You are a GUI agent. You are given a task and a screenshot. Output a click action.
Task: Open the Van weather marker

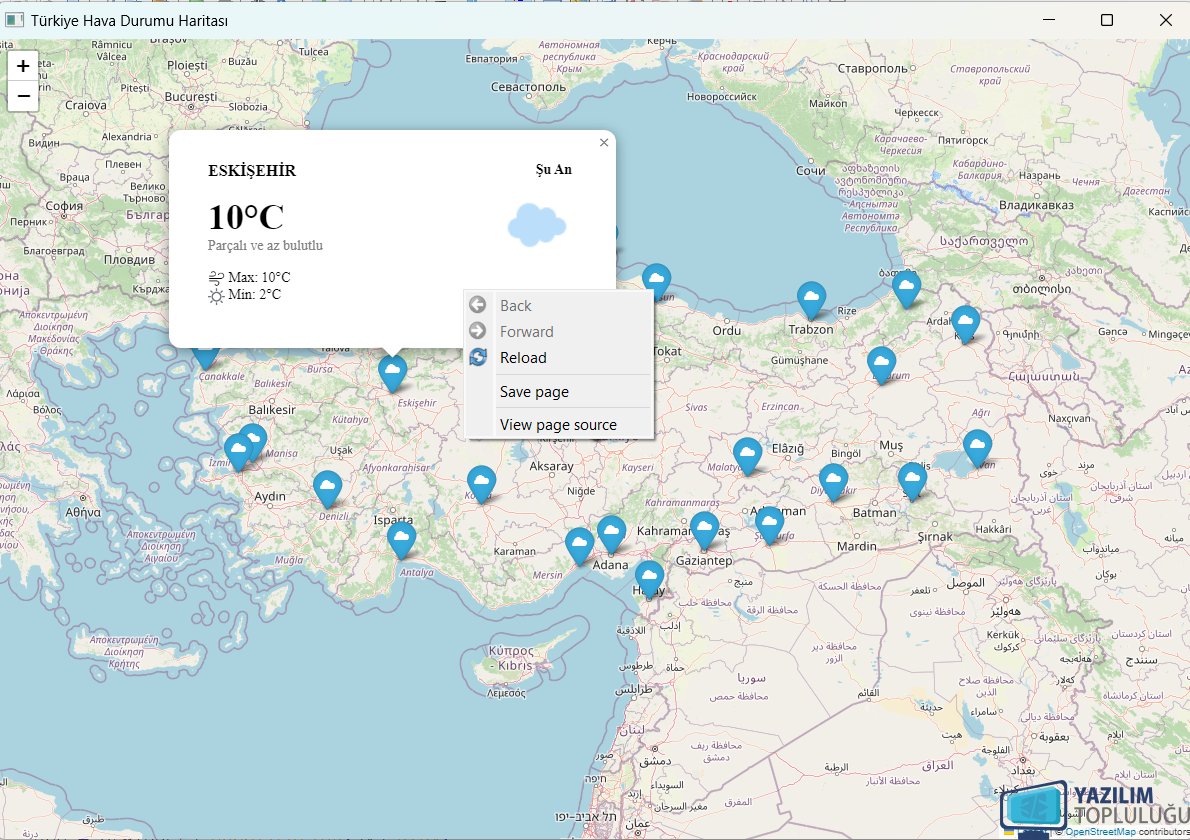click(978, 448)
